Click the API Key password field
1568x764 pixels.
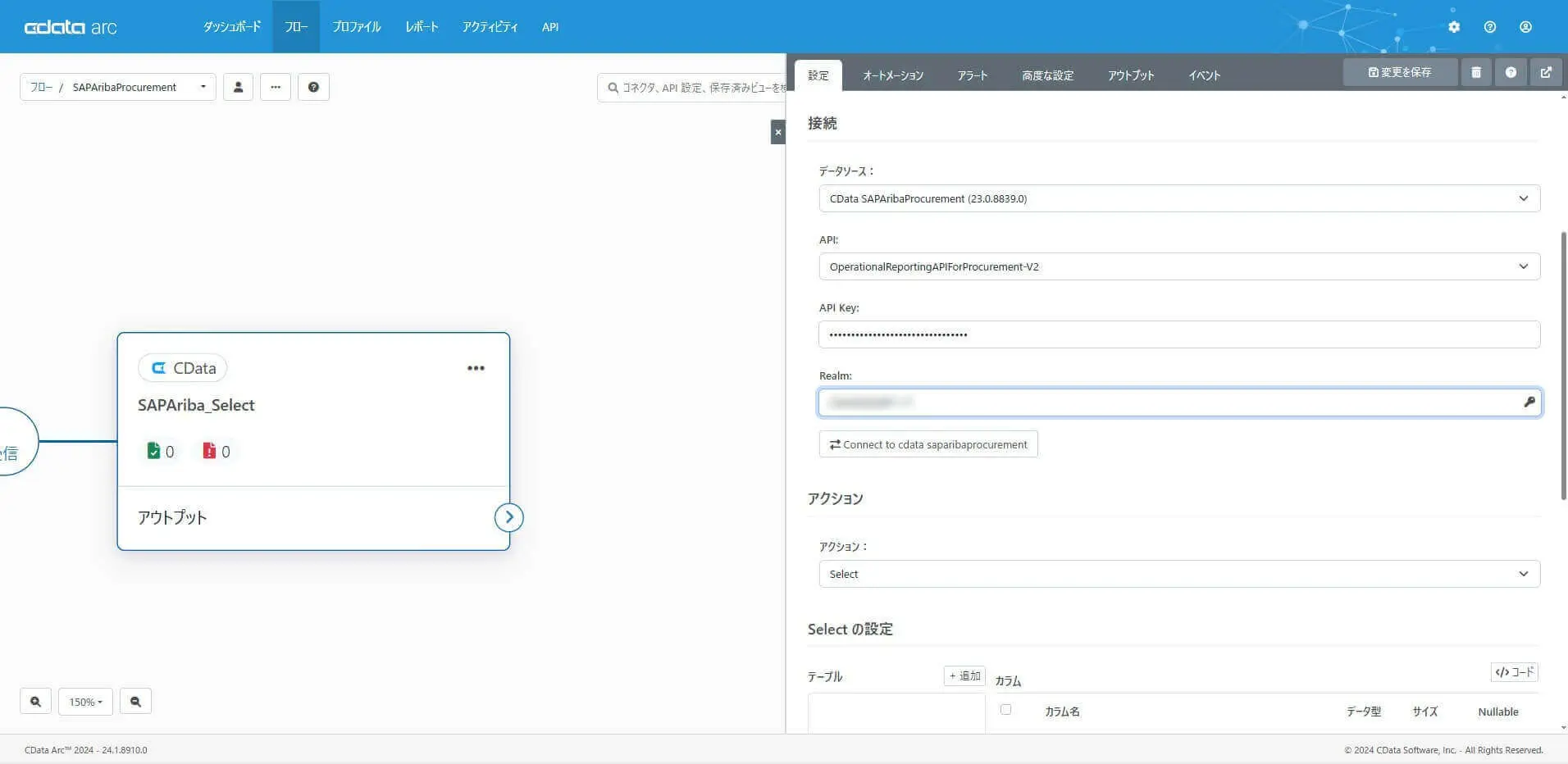pos(1179,334)
